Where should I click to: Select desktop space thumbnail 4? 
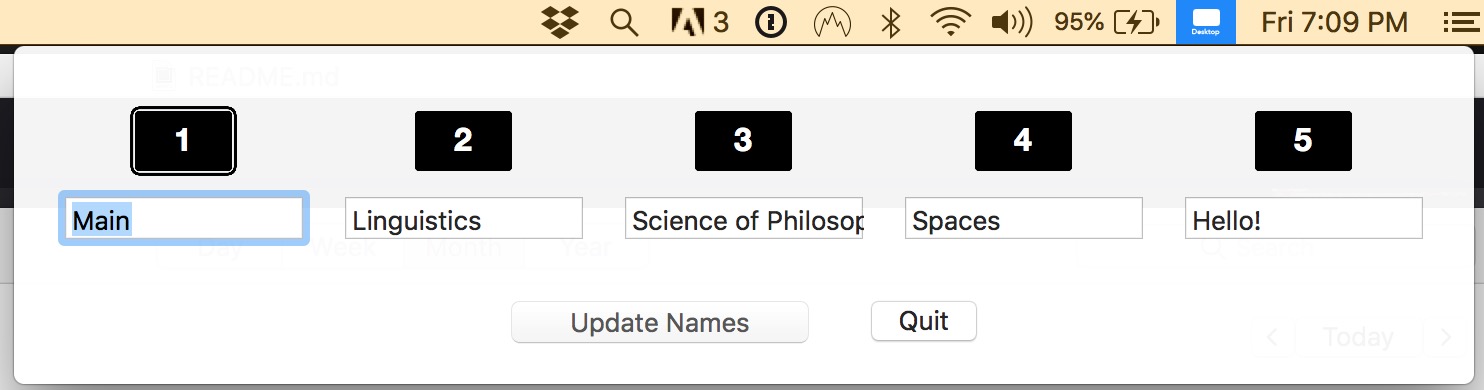tap(1023, 141)
